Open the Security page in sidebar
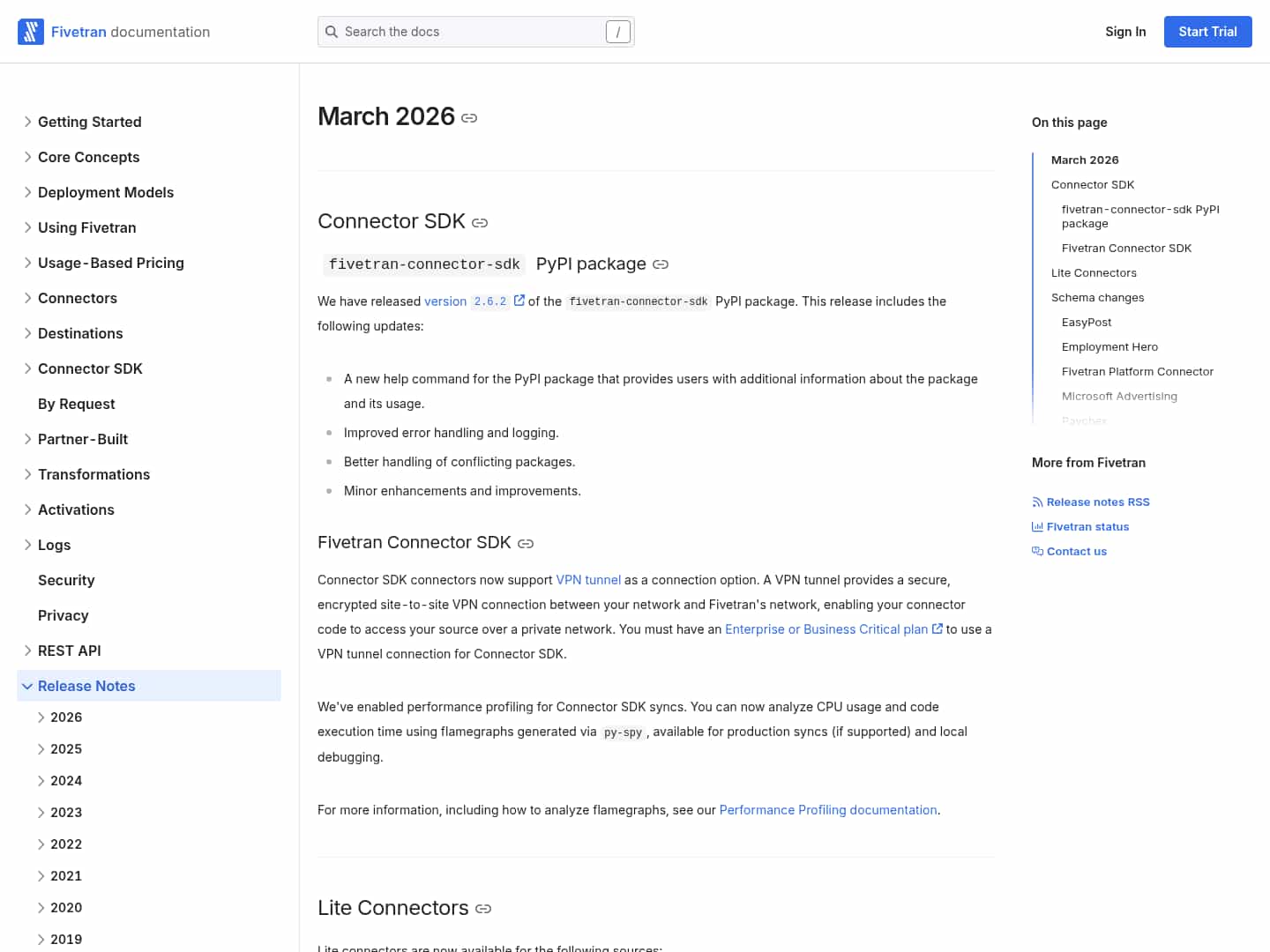This screenshot has width=1270, height=952. pyautogui.click(x=66, y=580)
